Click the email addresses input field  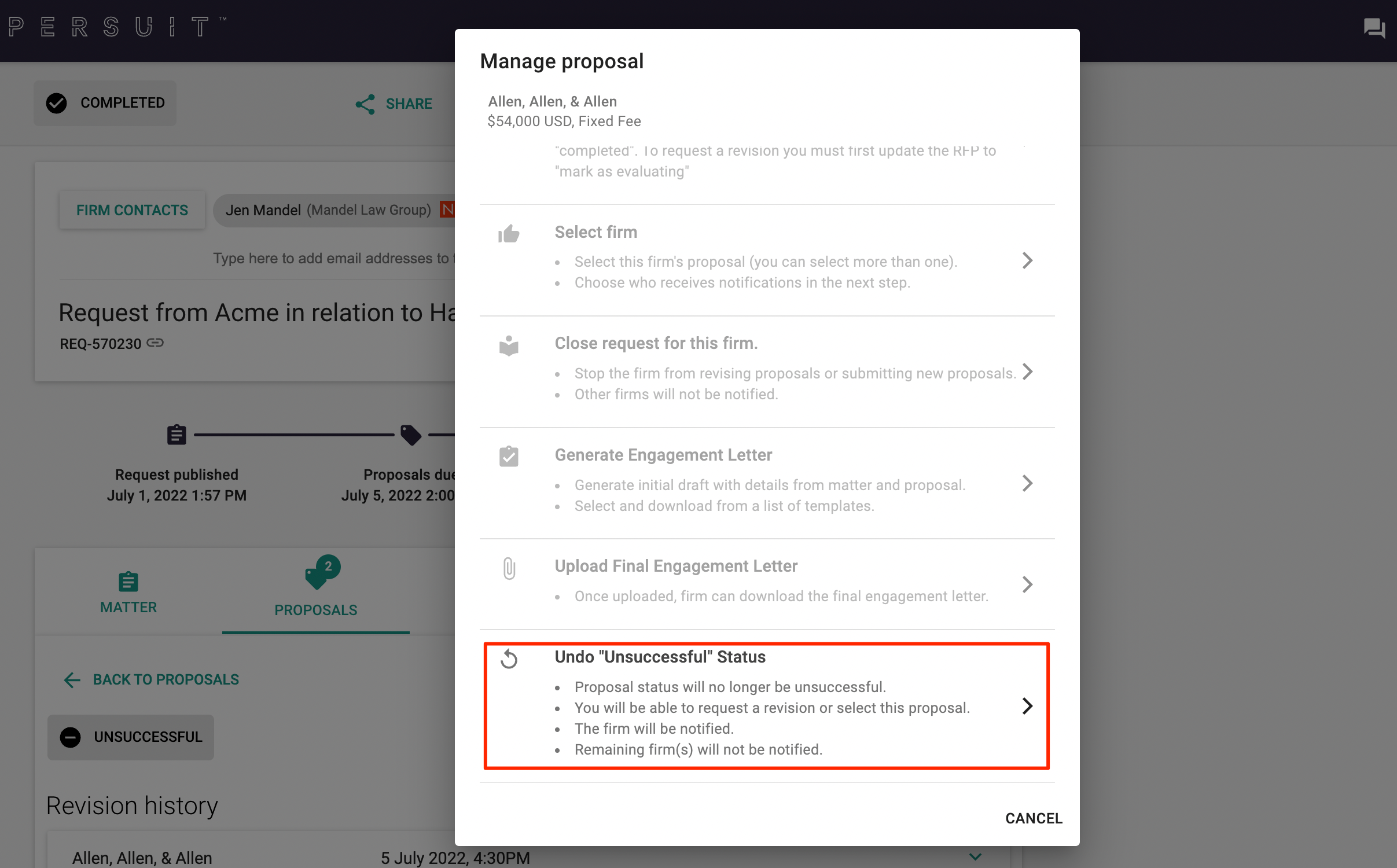click(x=334, y=258)
